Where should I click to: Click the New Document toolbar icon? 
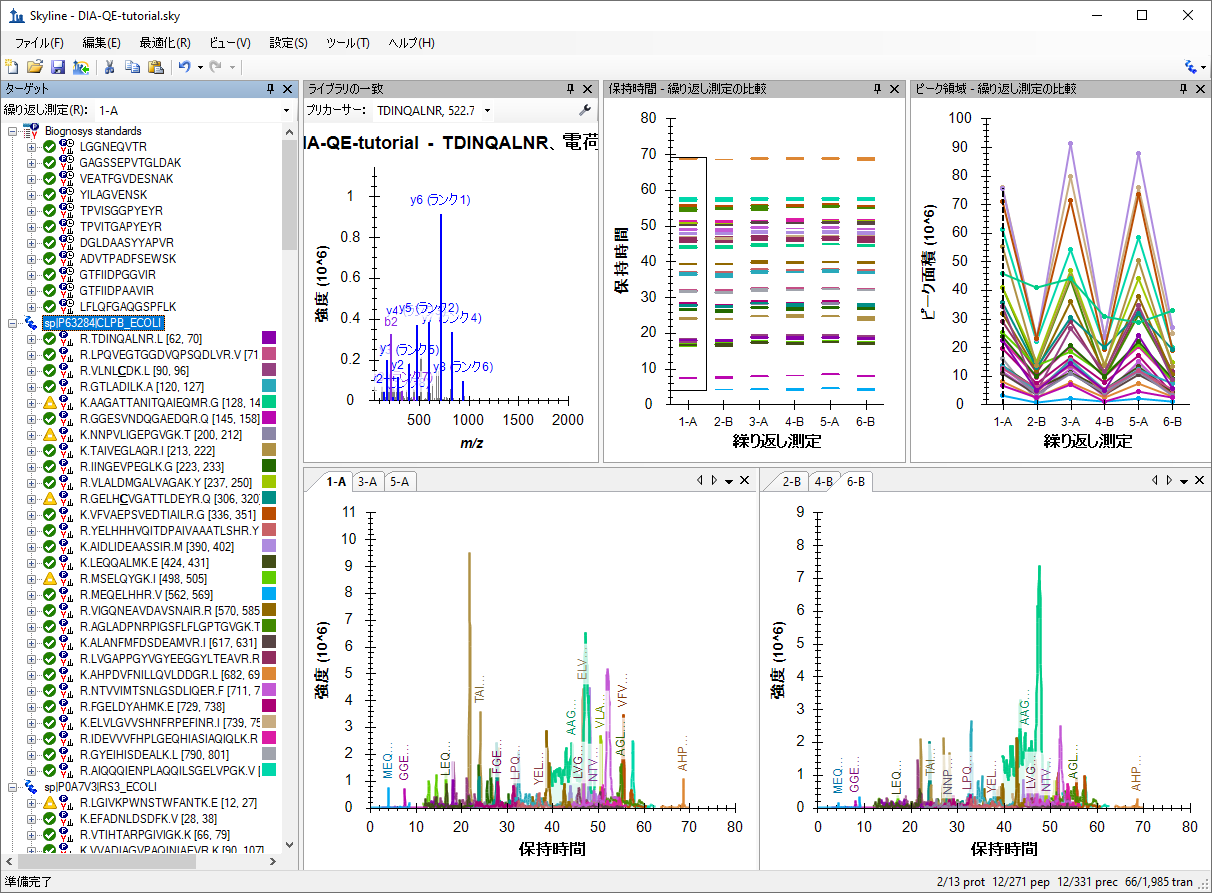click(12, 67)
